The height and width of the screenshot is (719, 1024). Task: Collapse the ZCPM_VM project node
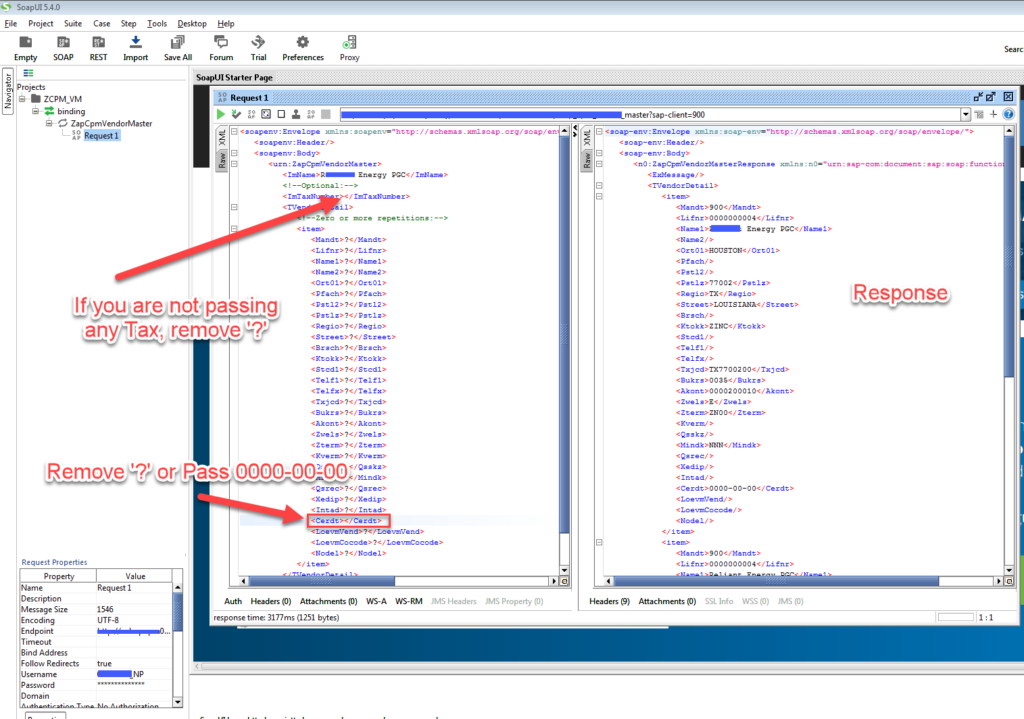click(x=22, y=99)
